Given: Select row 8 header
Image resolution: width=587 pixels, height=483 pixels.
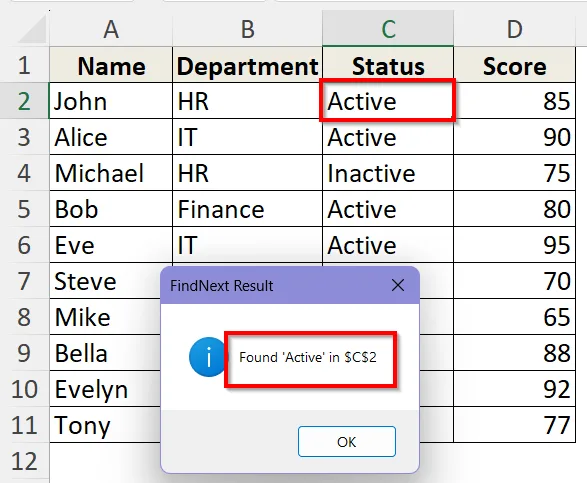Looking at the screenshot, I should [x=24, y=317].
